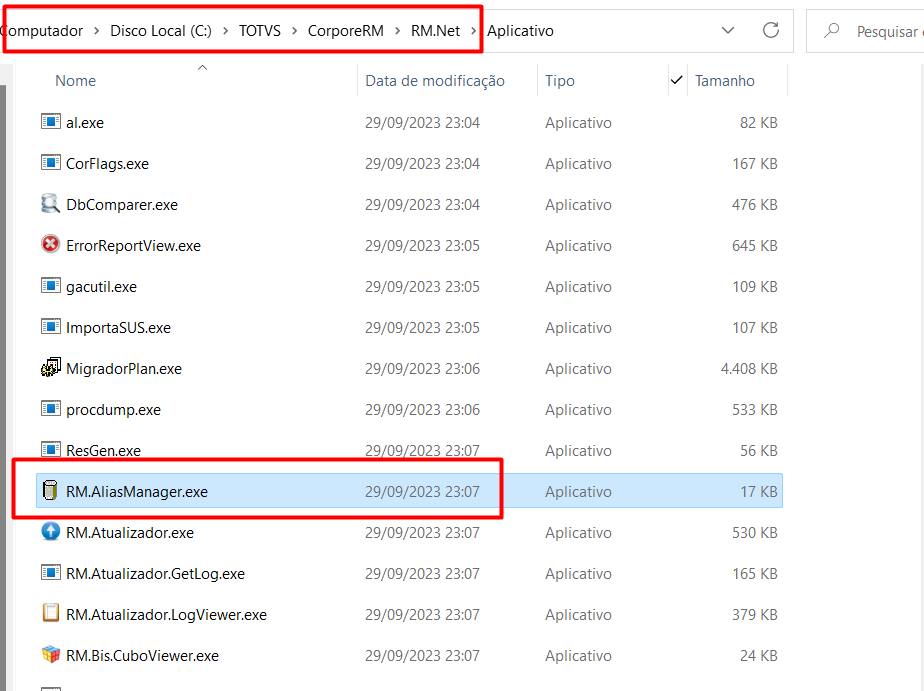Click the search magnifier icon
Viewport: 924px width, 691px height.
tap(831, 30)
